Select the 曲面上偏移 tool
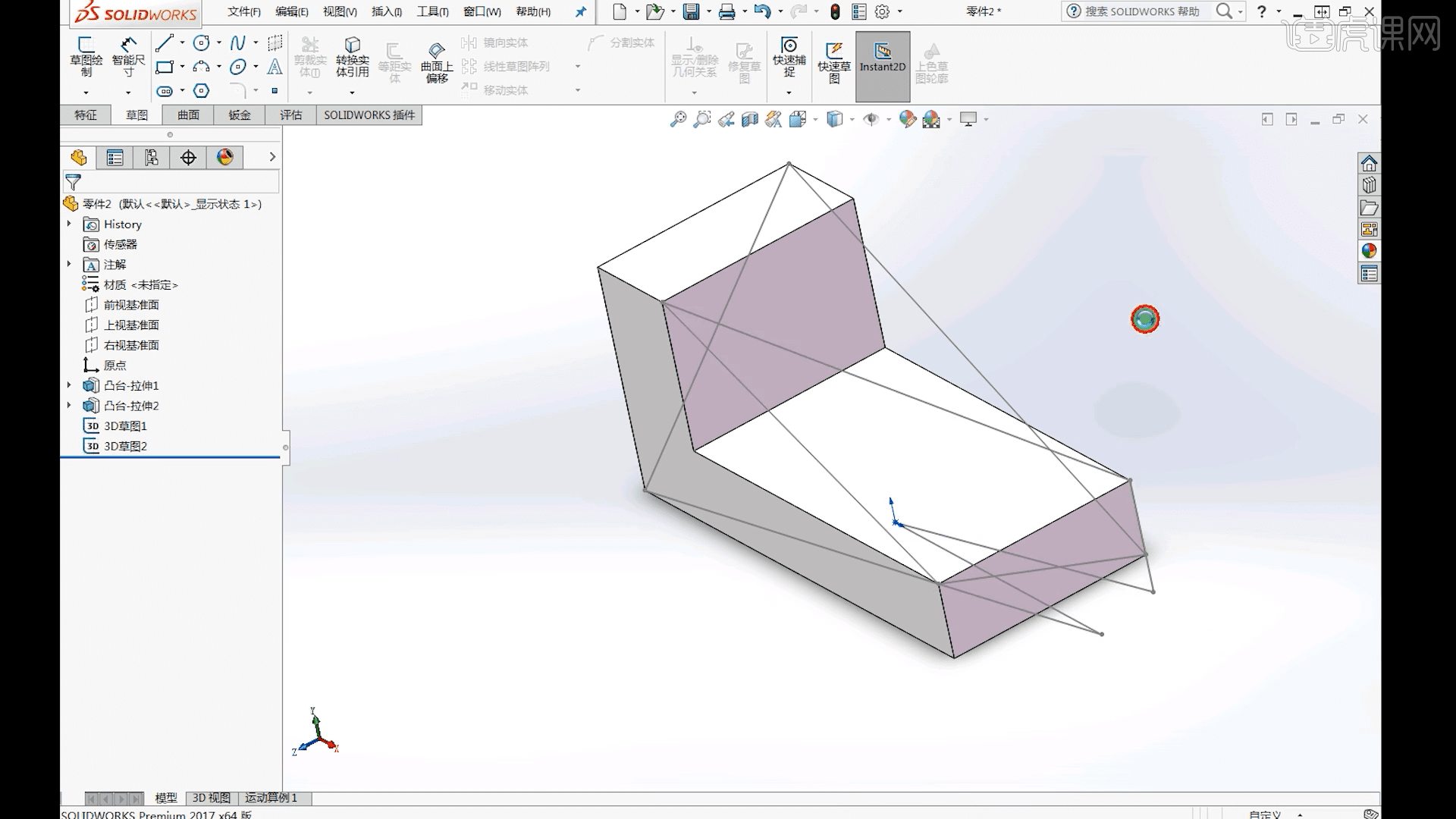This screenshot has height=819, width=1456. point(437,61)
